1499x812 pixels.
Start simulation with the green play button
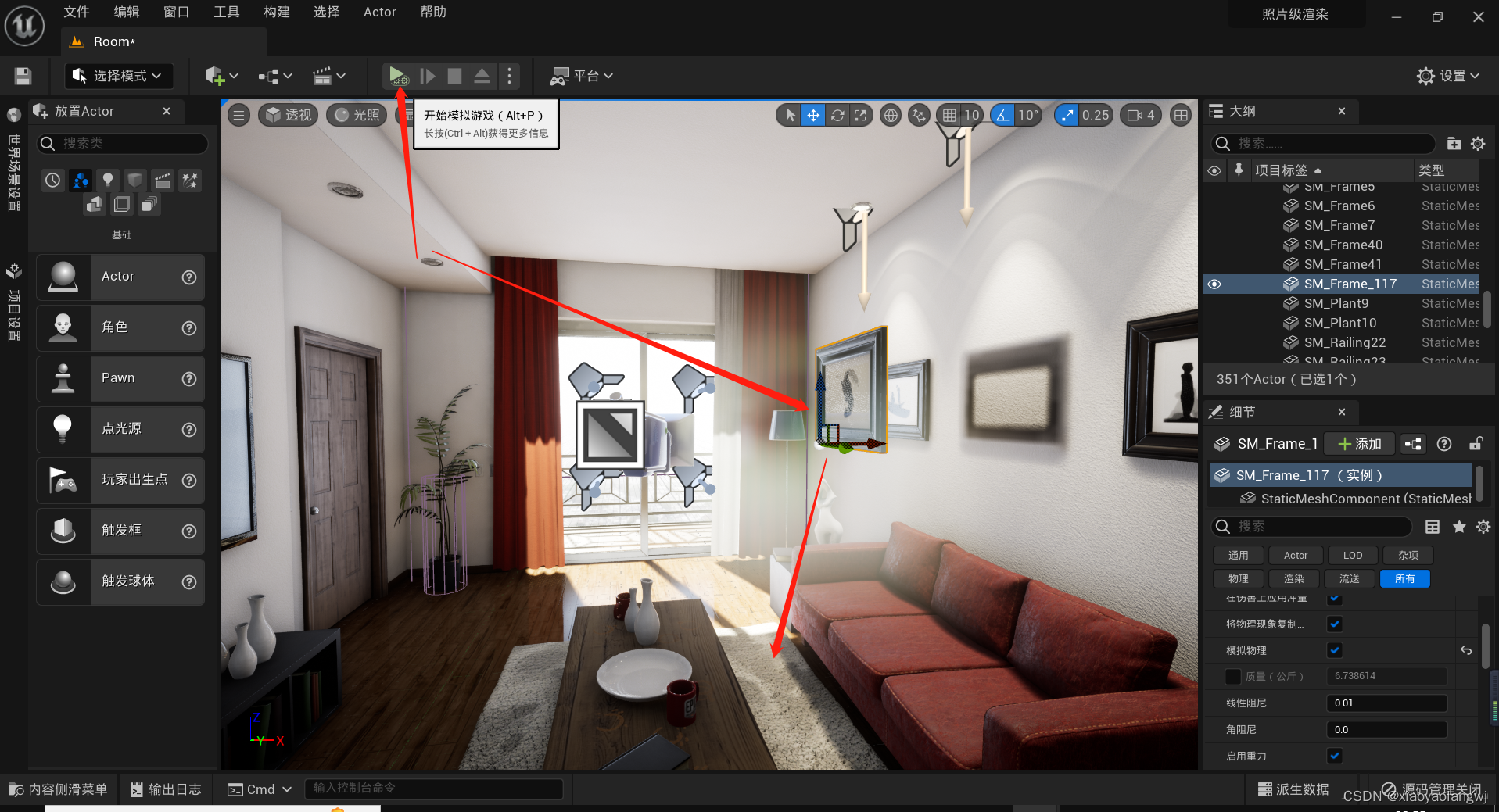pyautogui.click(x=398, y=76)
